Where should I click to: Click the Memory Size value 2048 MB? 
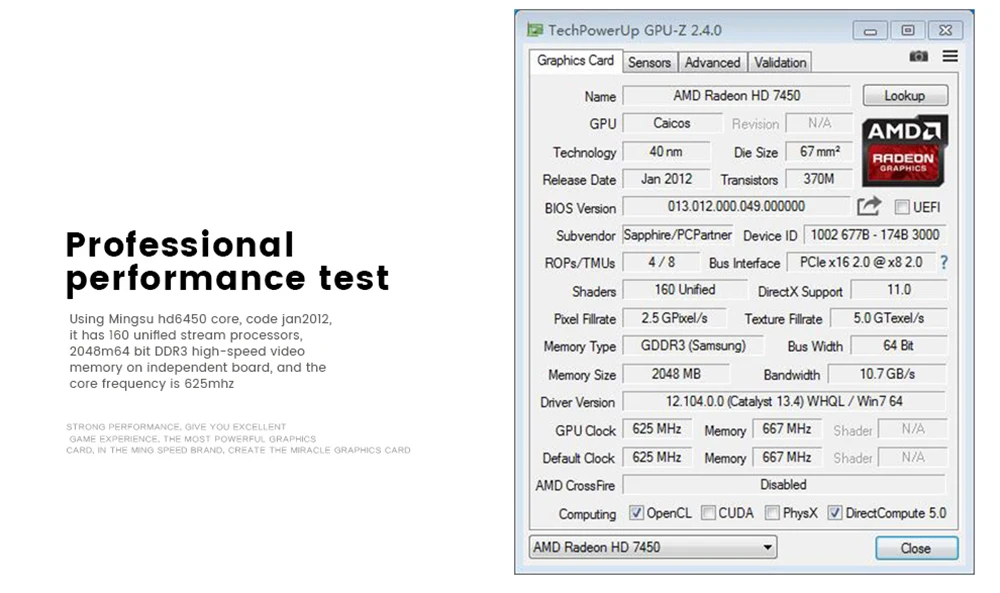676,374
